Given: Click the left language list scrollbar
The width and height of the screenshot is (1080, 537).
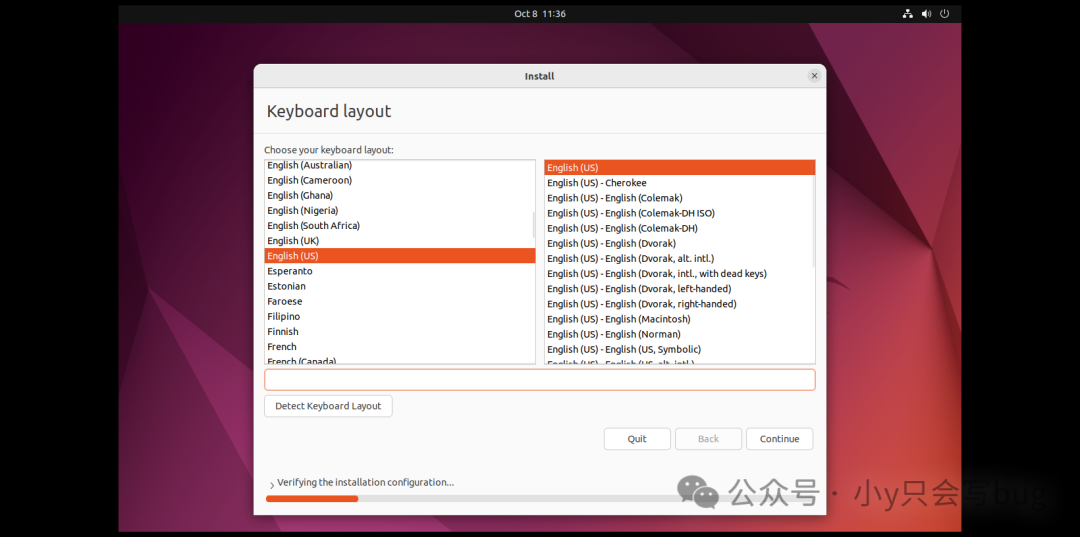Looking at the screenshot, I should click(534, 225).
